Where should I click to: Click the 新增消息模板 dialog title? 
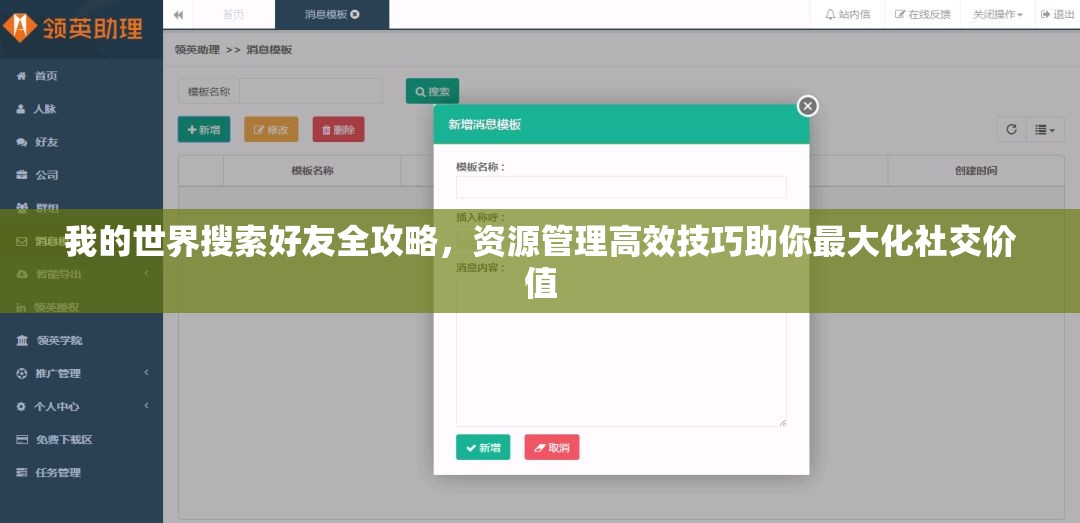[485, 125]
